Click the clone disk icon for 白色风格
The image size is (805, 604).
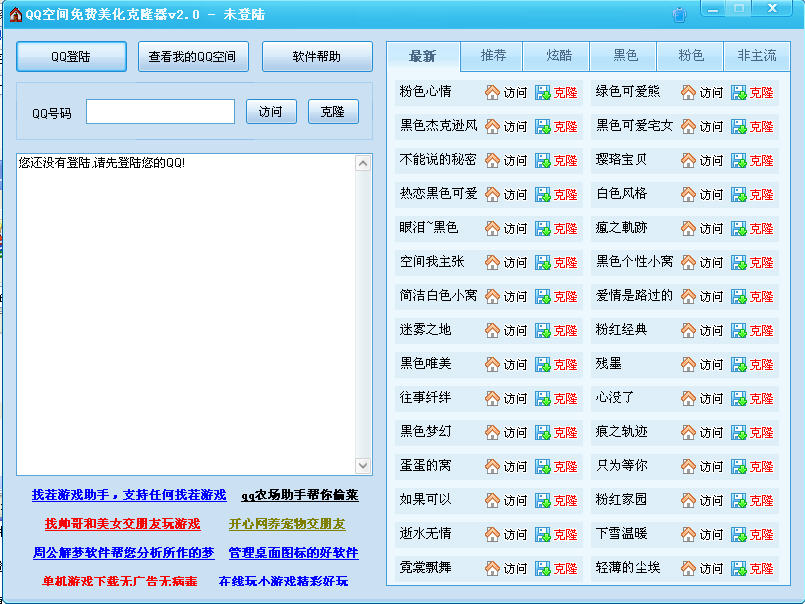tap(739, 194)
